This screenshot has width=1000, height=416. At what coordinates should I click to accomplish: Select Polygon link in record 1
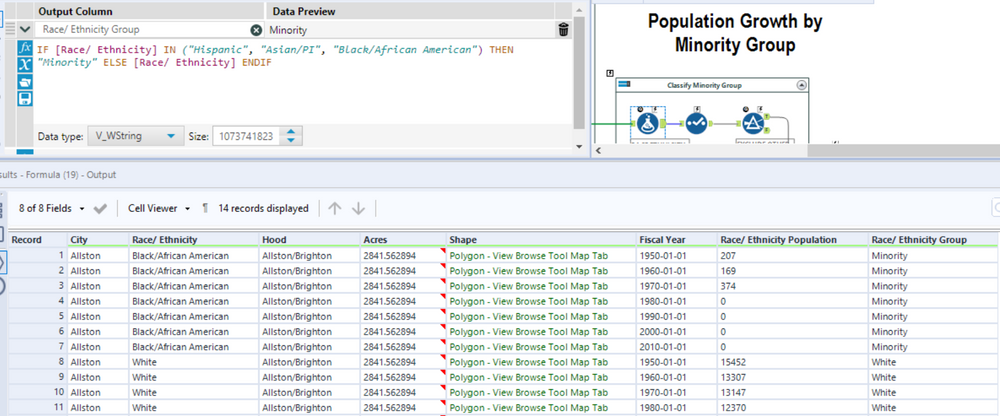tap(529, 255)
